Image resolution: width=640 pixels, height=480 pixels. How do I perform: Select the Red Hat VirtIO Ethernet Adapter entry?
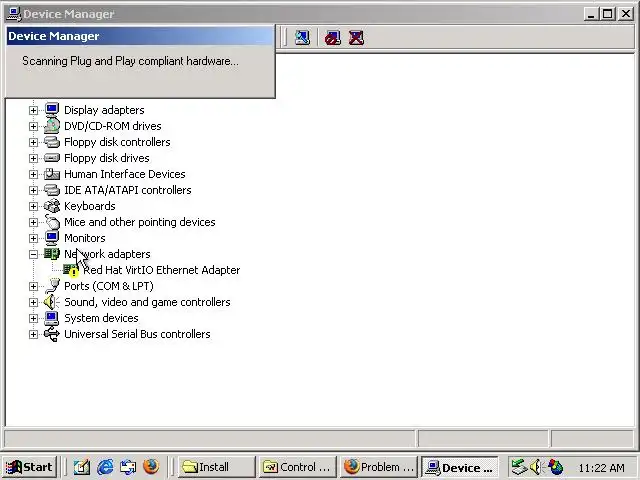tap(162, 270)
